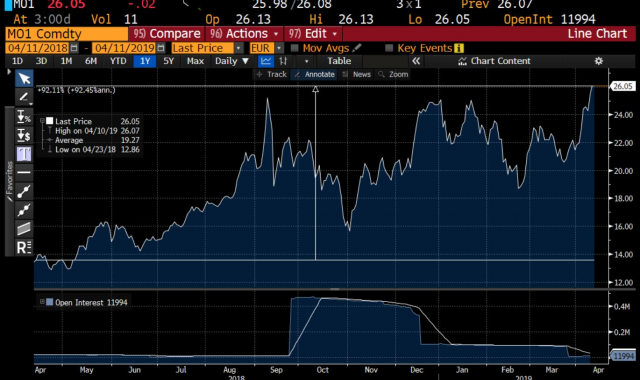Open the EUR currency dropdown
Image resolution: width=640 pixels, height=380 pixels.
tap(279, 48)
